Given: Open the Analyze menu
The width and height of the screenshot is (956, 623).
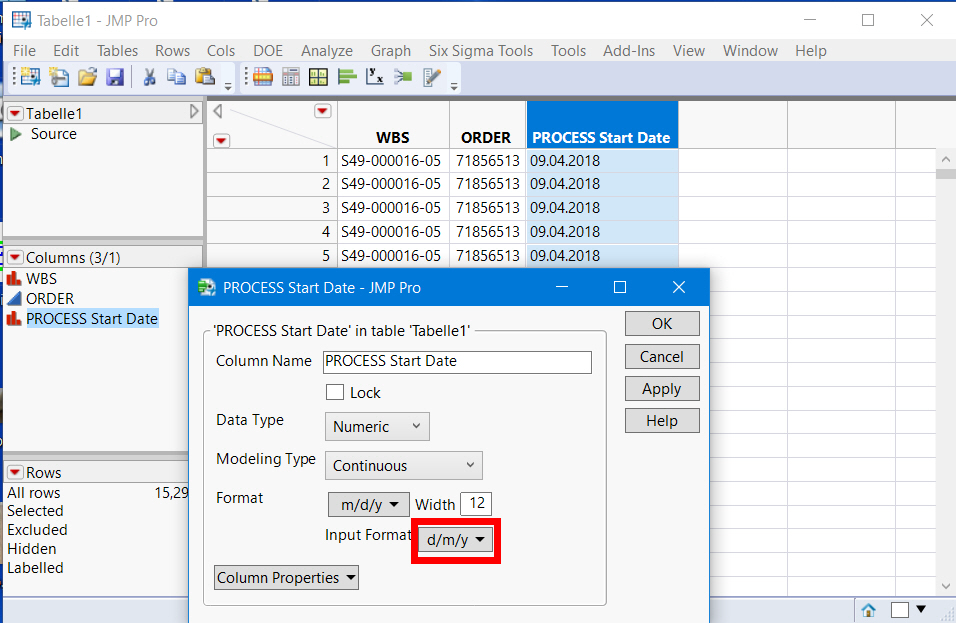Looking at the screenshot, I should [326, 51].
